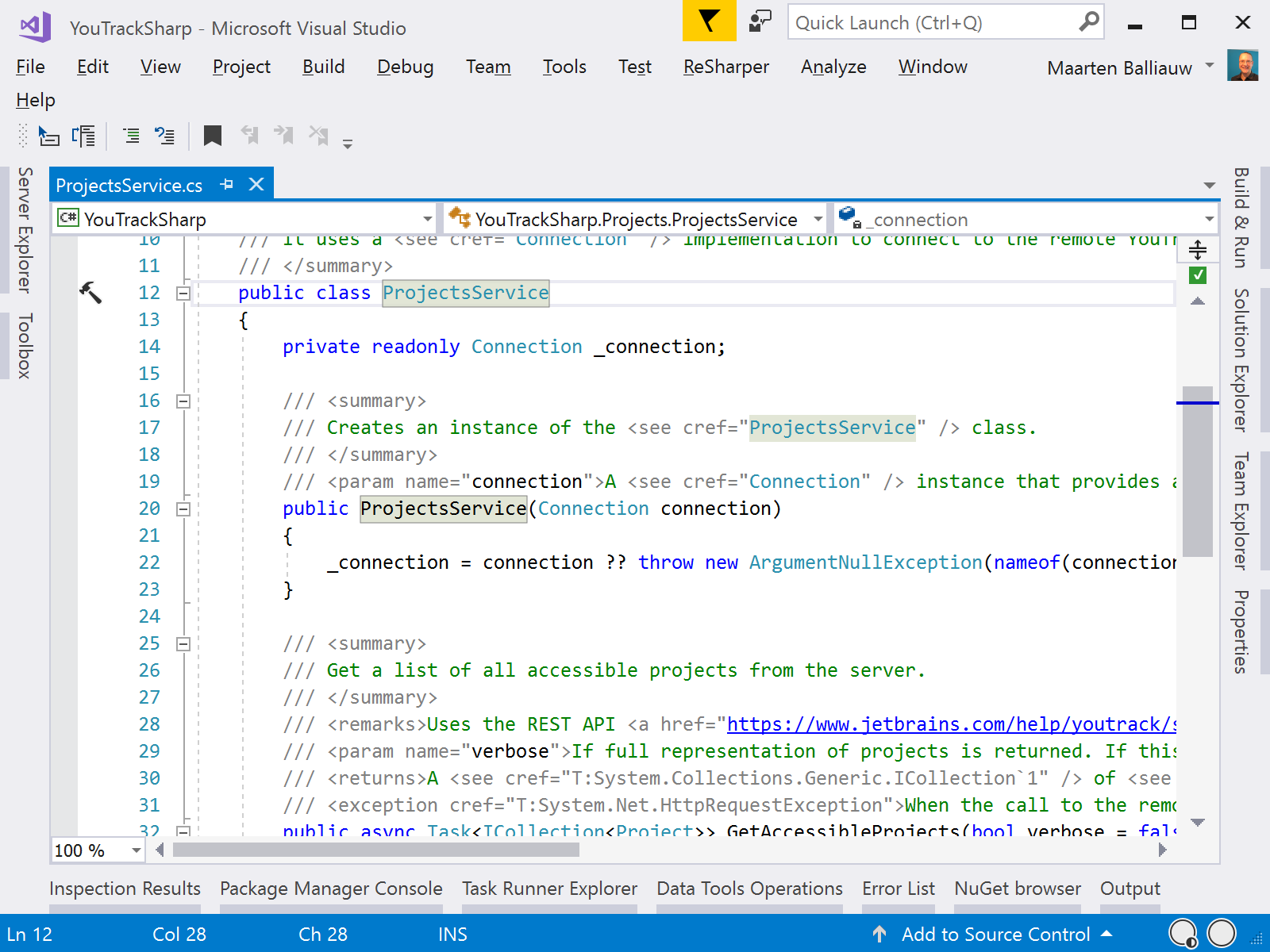Click the editor split window handle

pos(1198,250)
